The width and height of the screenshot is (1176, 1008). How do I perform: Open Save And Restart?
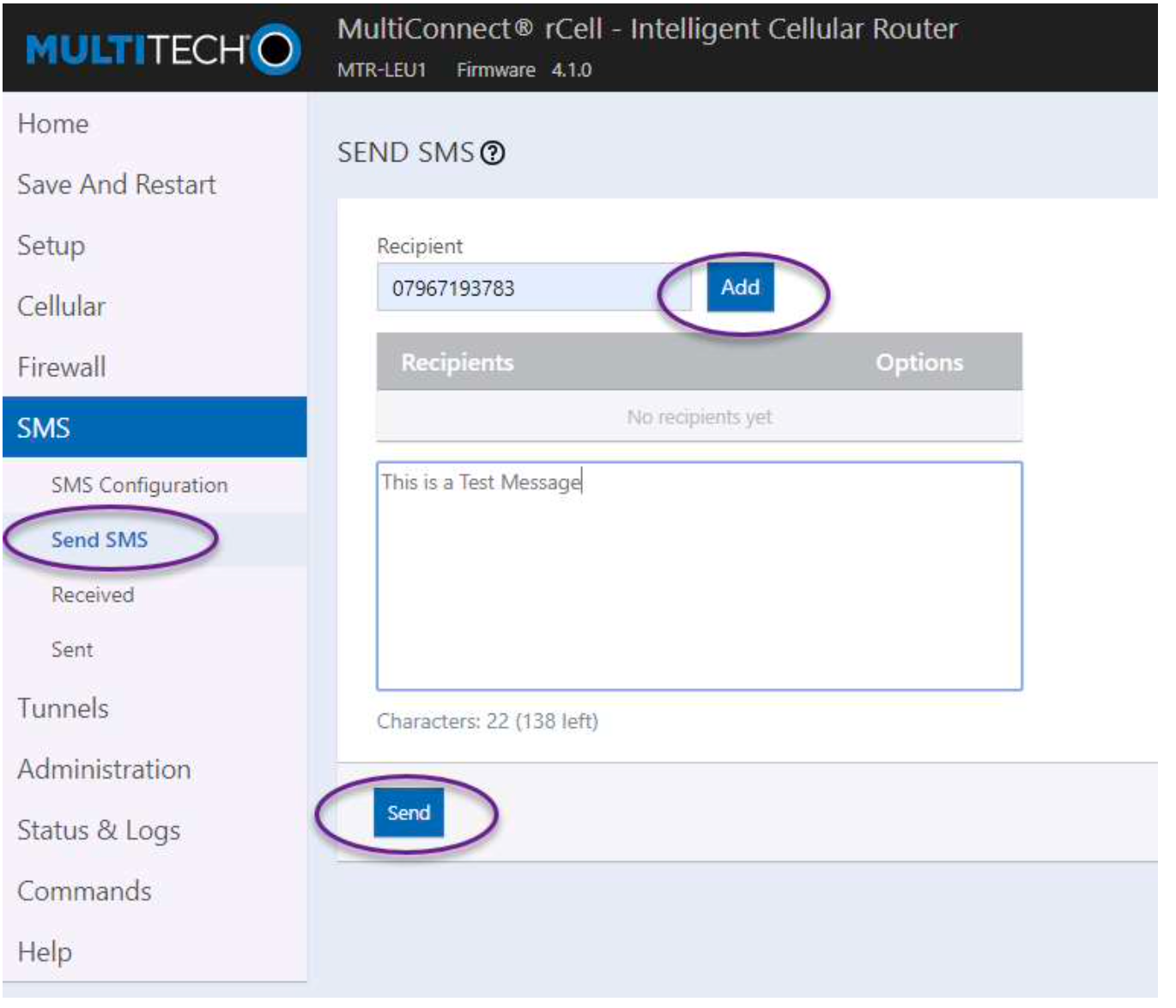click(118, 186)
